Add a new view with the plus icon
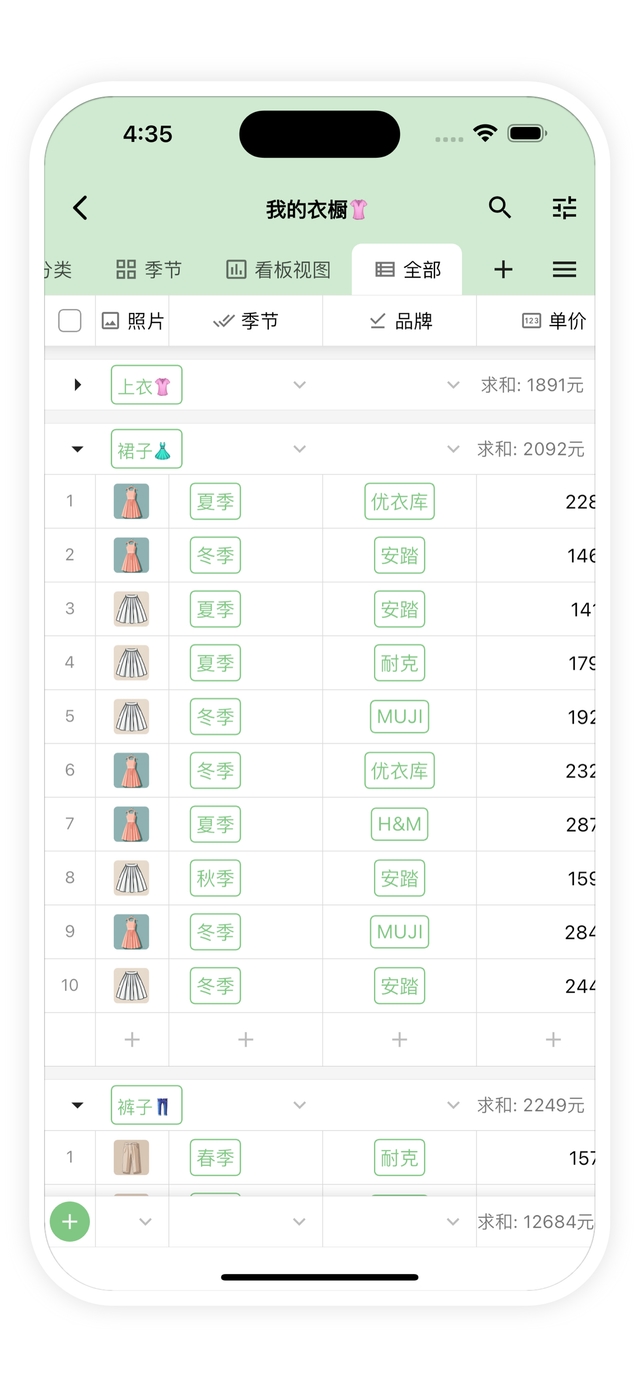This screenshot has height=1387, width=640. (503, 269)
